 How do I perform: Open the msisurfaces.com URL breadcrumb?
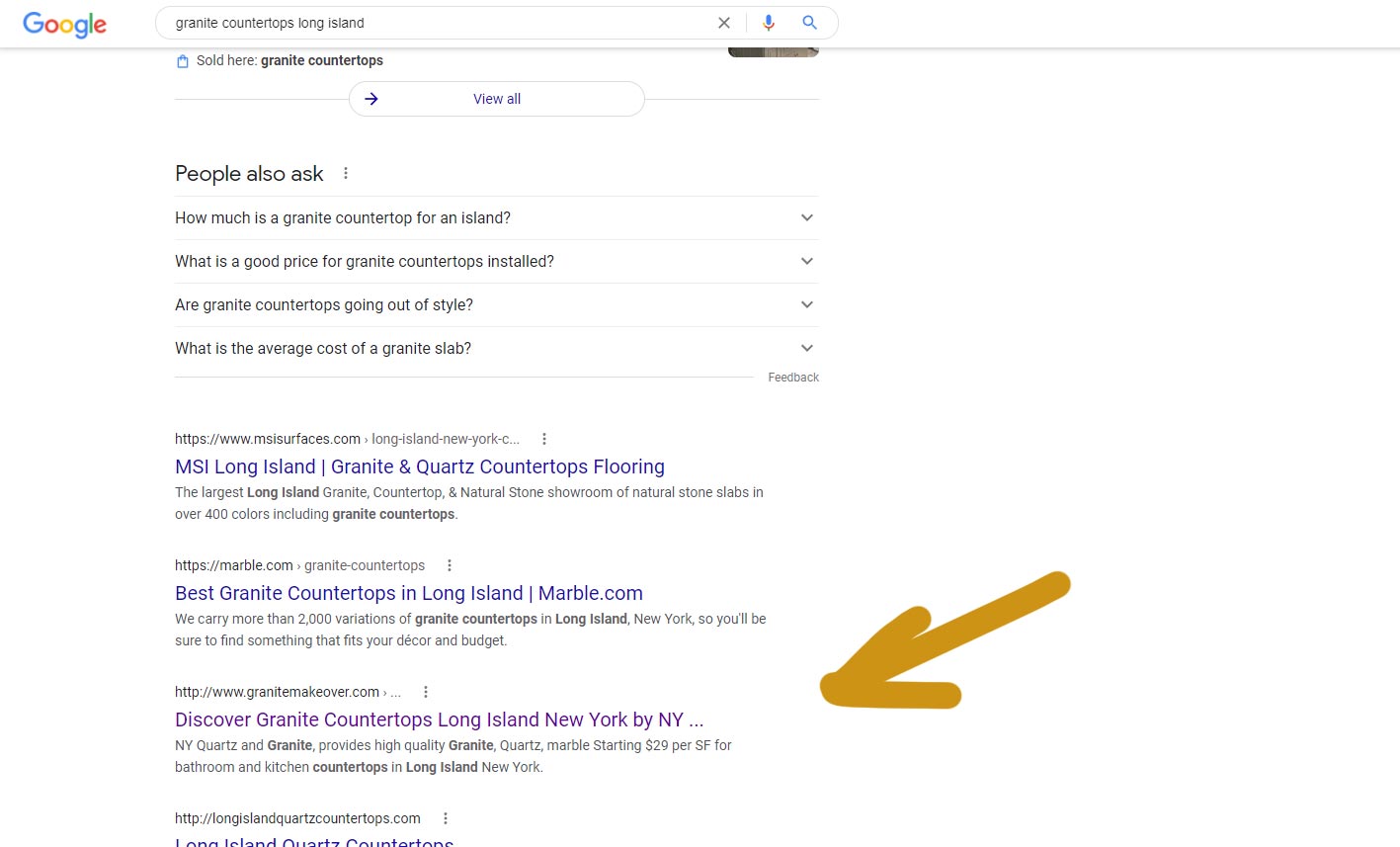click(347, 439)
